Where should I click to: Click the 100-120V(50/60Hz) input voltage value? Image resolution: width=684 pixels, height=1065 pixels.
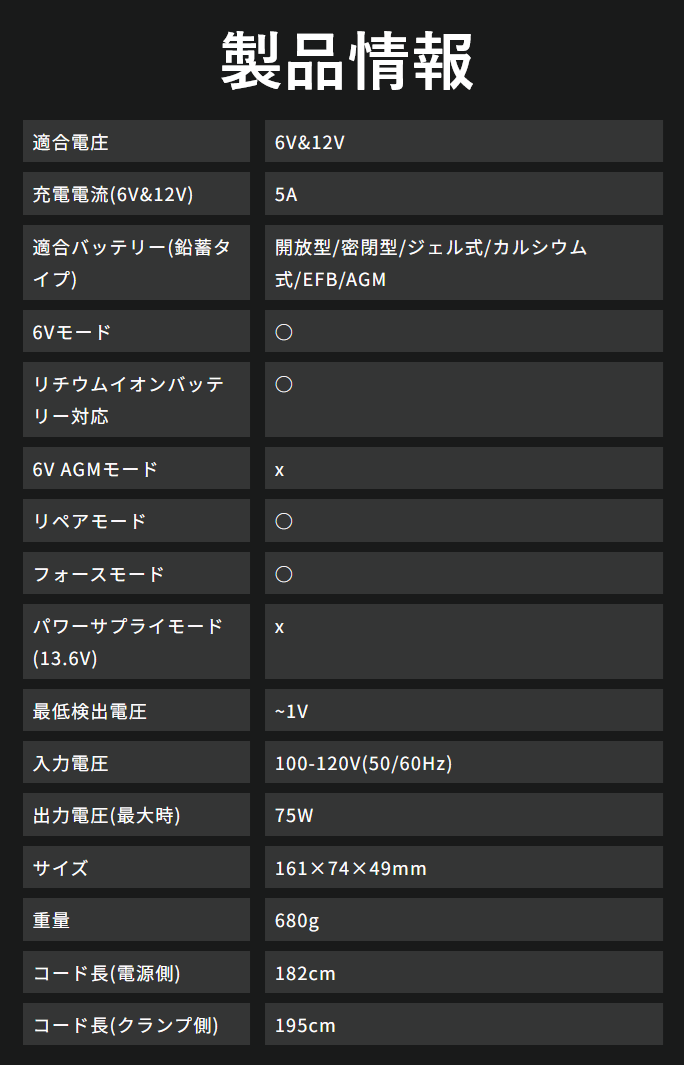pyautogui.click(x=364, y=764)
